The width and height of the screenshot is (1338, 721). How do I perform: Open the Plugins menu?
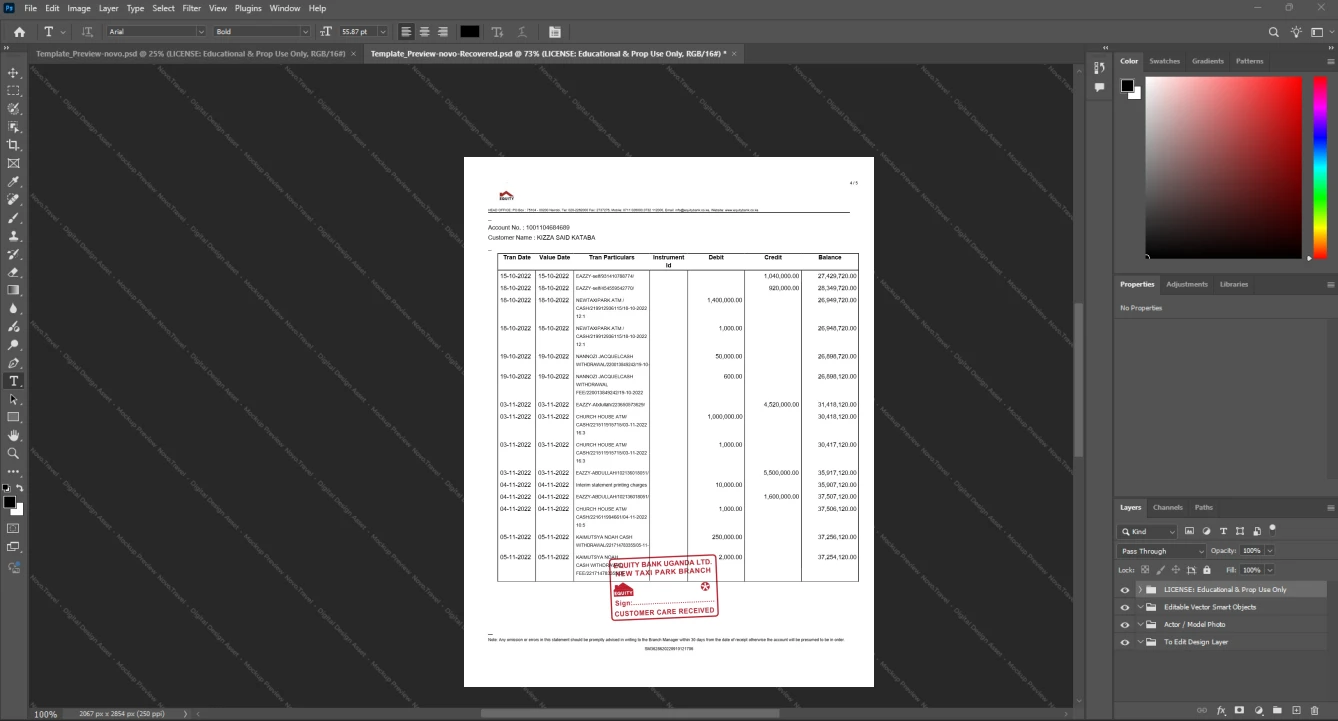(x=248, y=8)
